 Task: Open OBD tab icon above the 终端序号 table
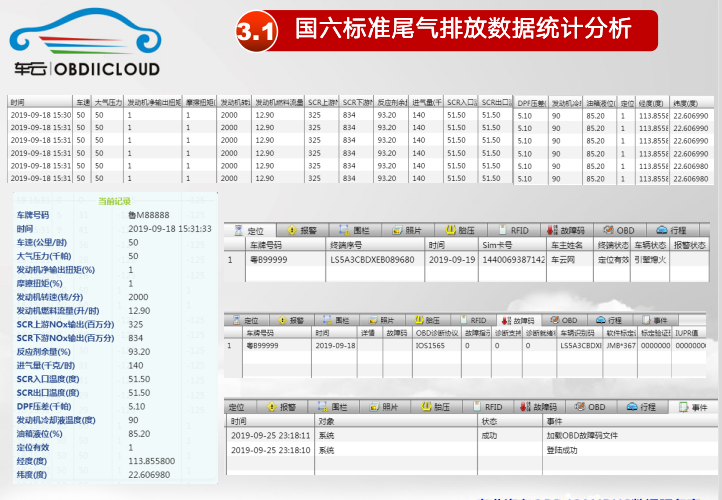pos(608,230)
